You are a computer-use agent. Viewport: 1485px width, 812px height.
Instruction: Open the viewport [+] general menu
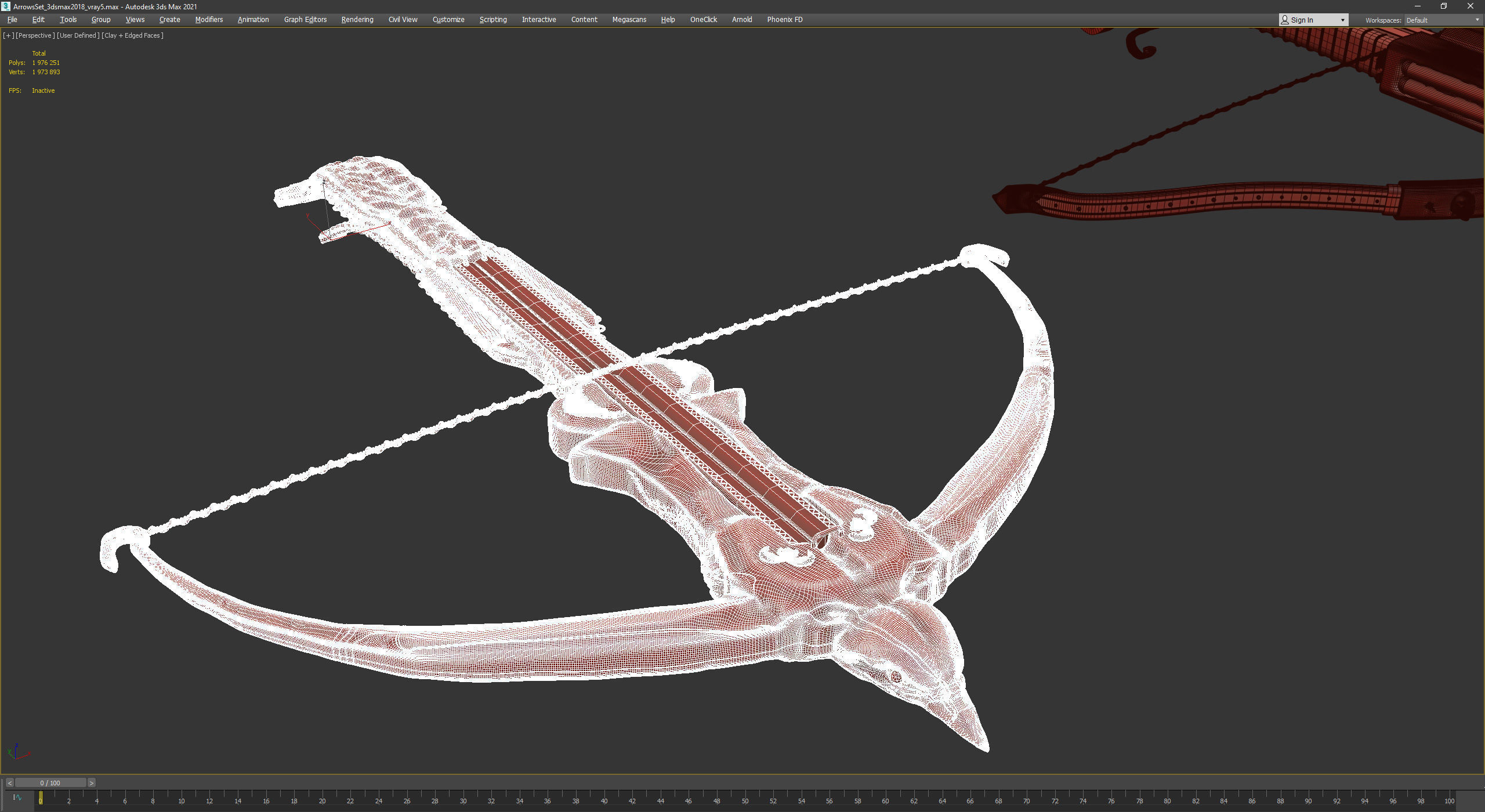(x=8, y=35)
